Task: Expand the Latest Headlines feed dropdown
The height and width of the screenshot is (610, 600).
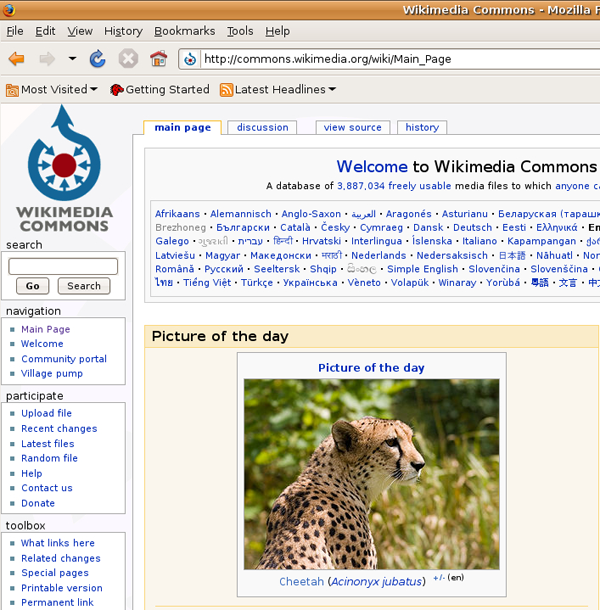Action: pos(332,90)
